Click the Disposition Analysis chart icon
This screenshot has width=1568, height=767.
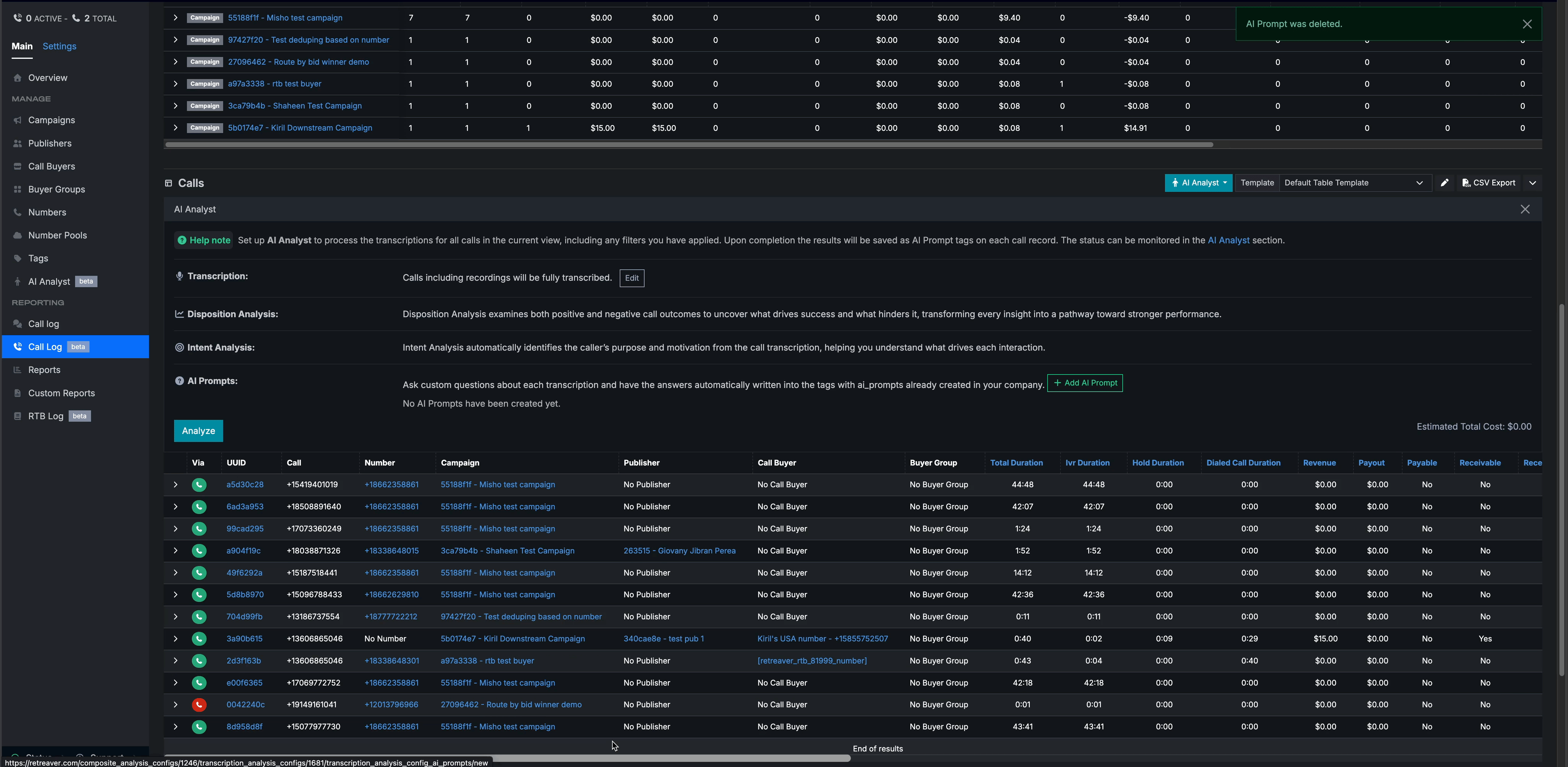click(x=179, y=314)
